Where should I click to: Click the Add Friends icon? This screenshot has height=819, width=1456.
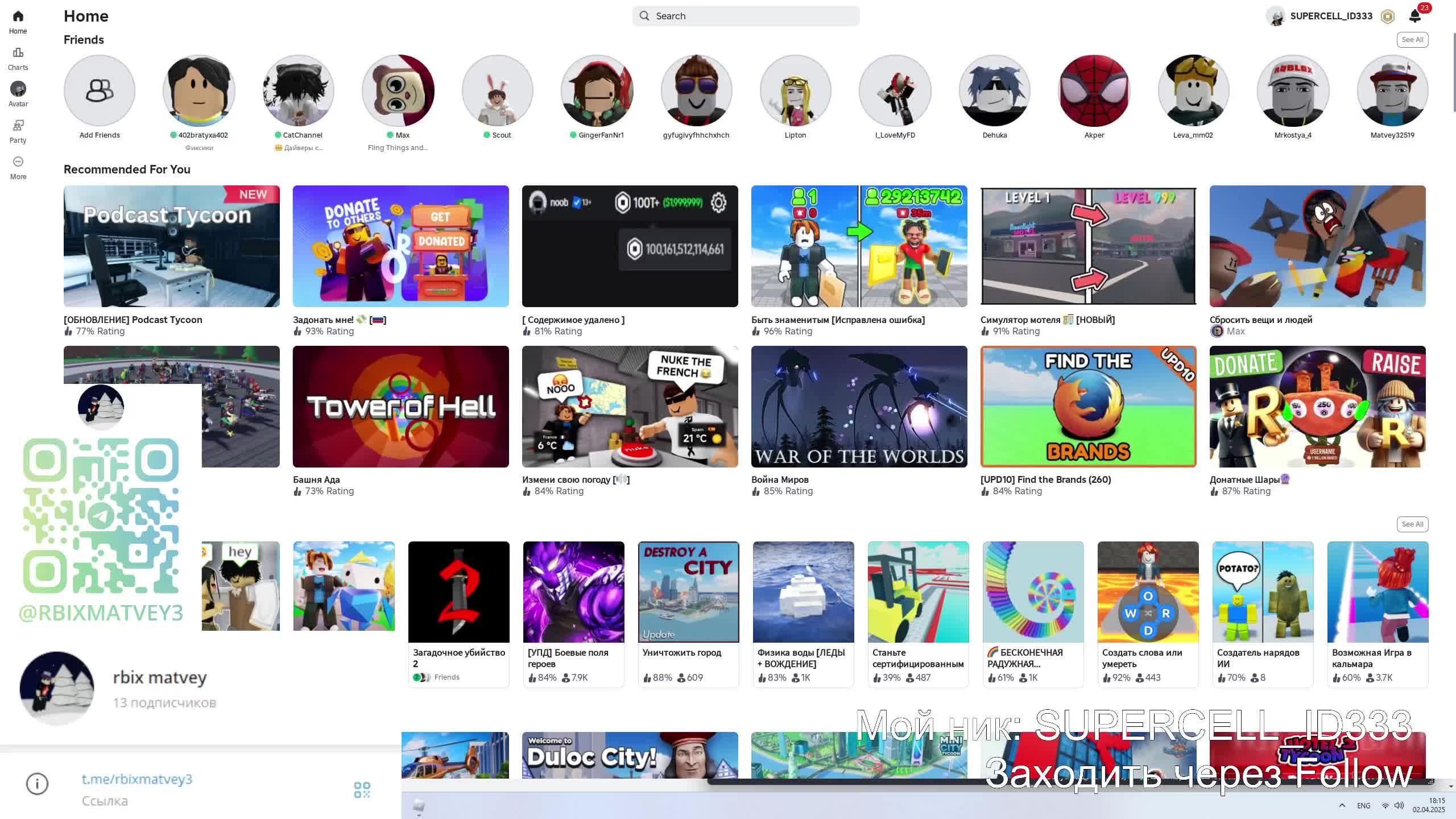coord(100,90)
